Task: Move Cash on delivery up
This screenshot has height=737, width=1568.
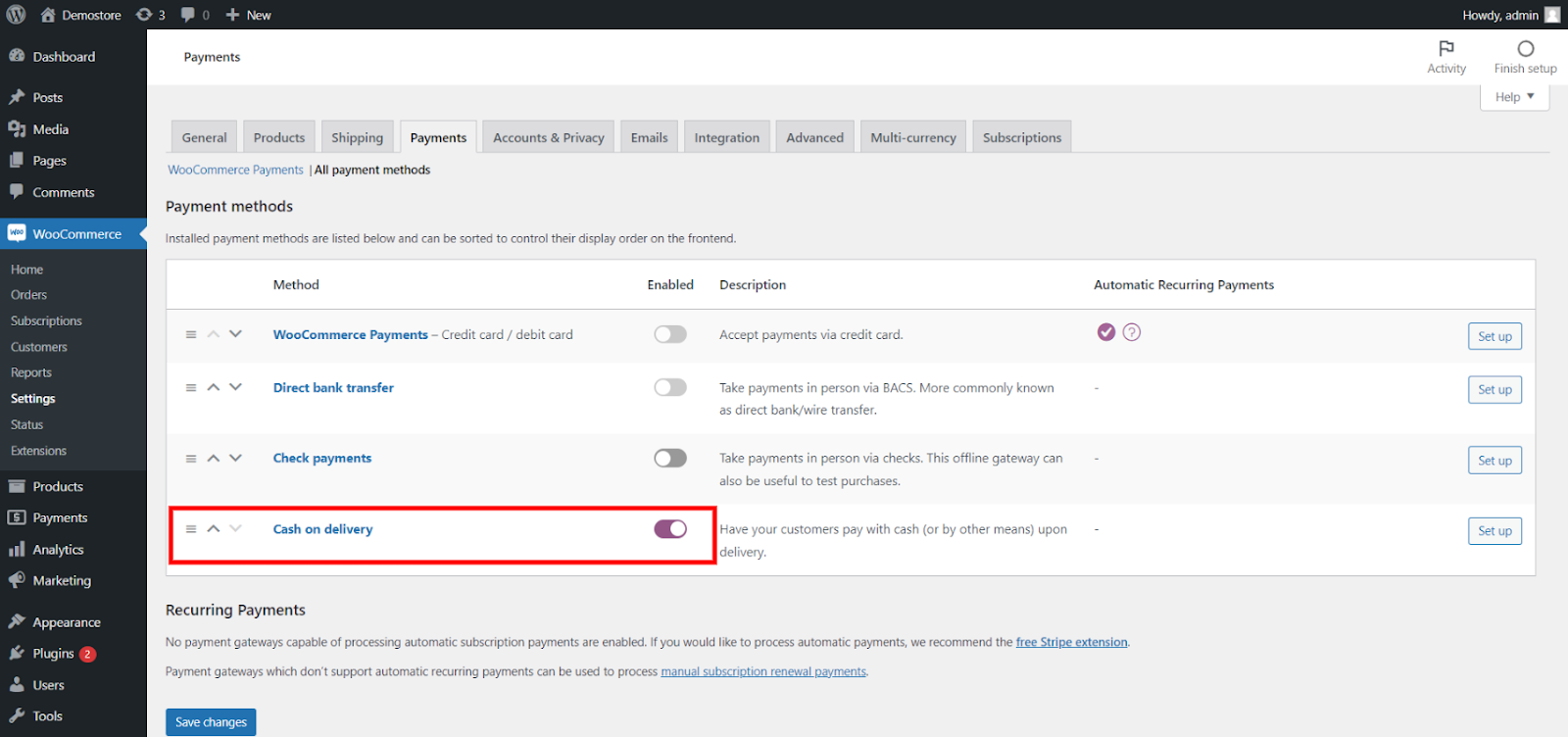Action: click(214, 528)
